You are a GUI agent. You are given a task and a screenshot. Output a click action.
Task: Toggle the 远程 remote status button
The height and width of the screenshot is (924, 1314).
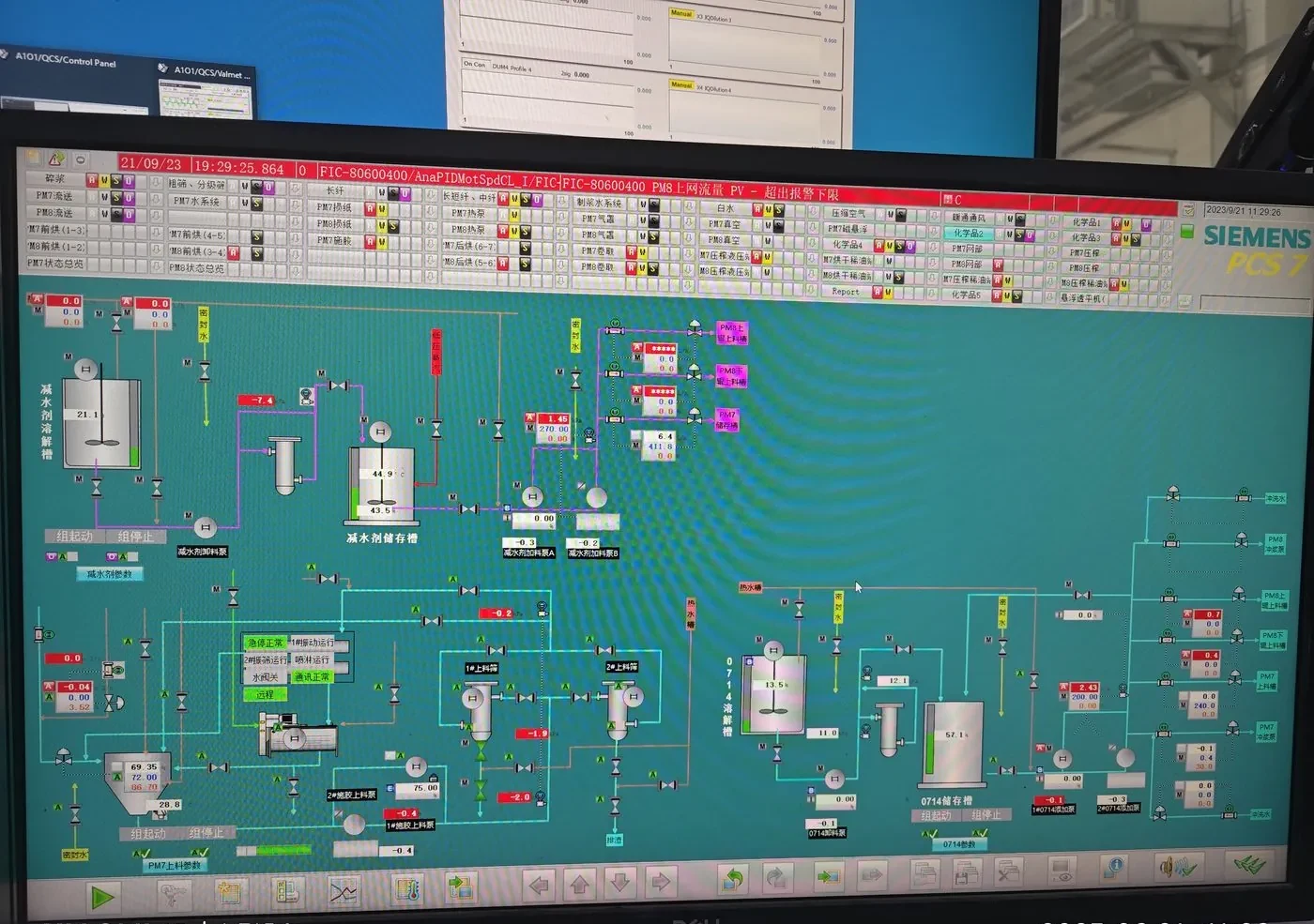coord(265,694)
